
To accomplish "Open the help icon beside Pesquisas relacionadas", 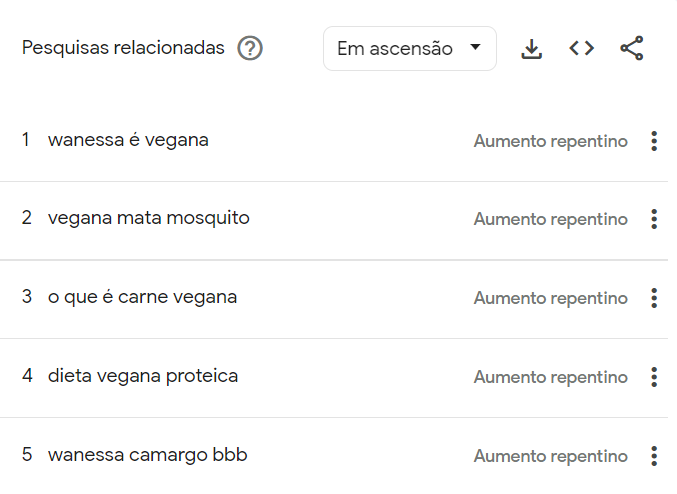I will tap(250, 48).
